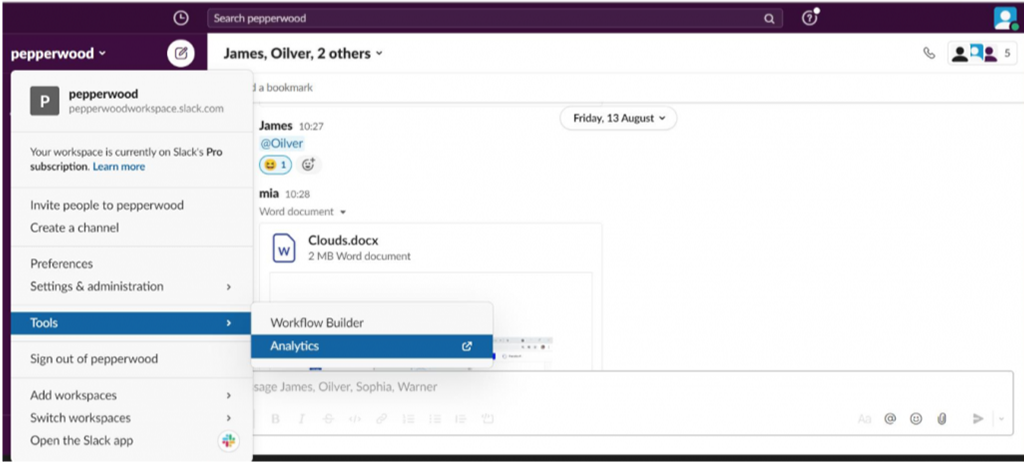
Task: Open the James, Oilver, 2 others dropdown
Action: point(302,54)
